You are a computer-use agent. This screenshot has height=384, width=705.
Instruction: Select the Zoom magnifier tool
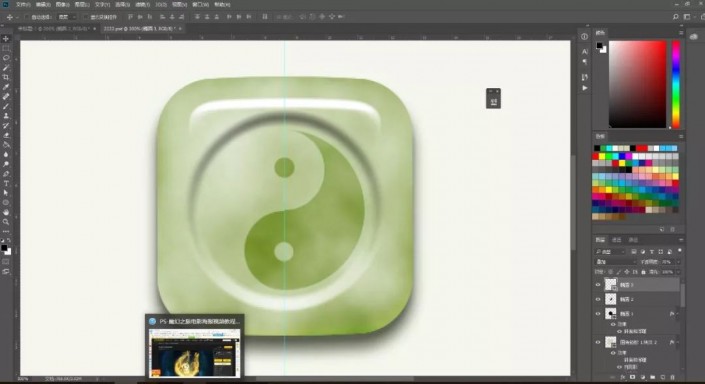pyautogui.click(x=6, y=222)
